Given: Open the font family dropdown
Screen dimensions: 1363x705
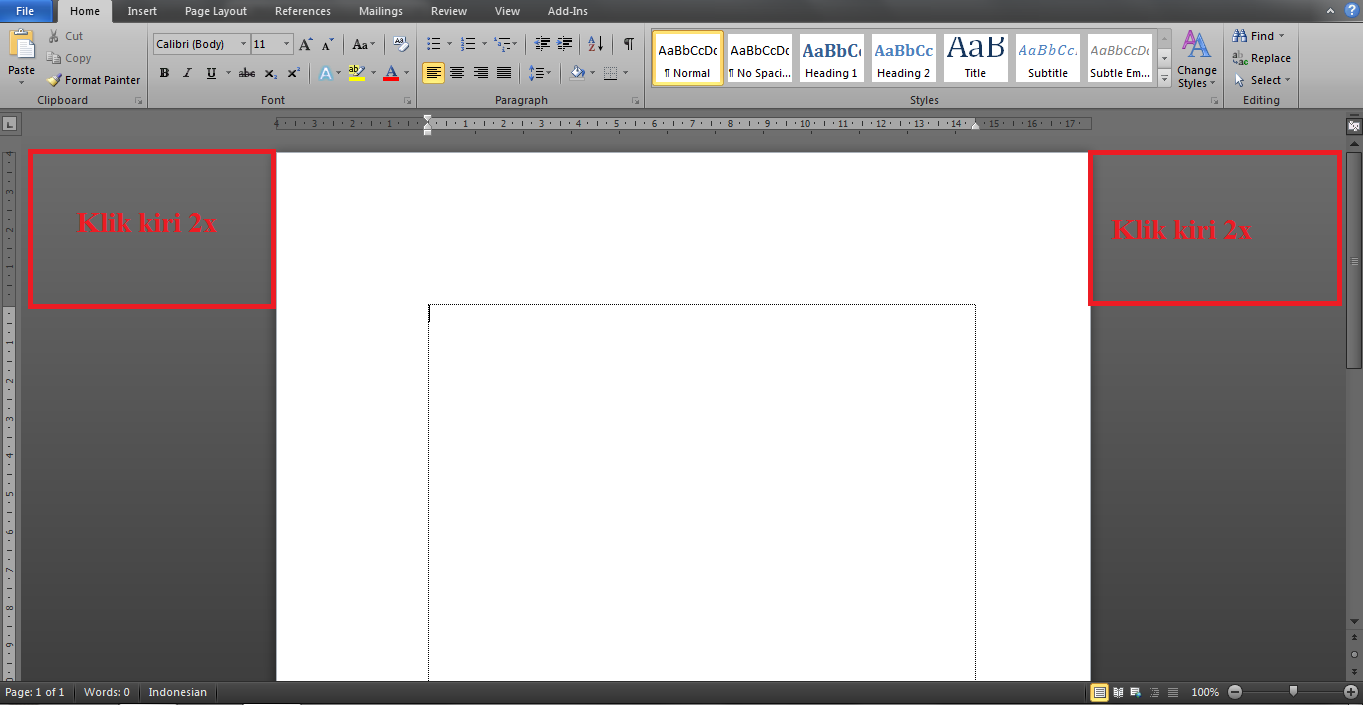Looking at the screenshot, I should (244, 44).
